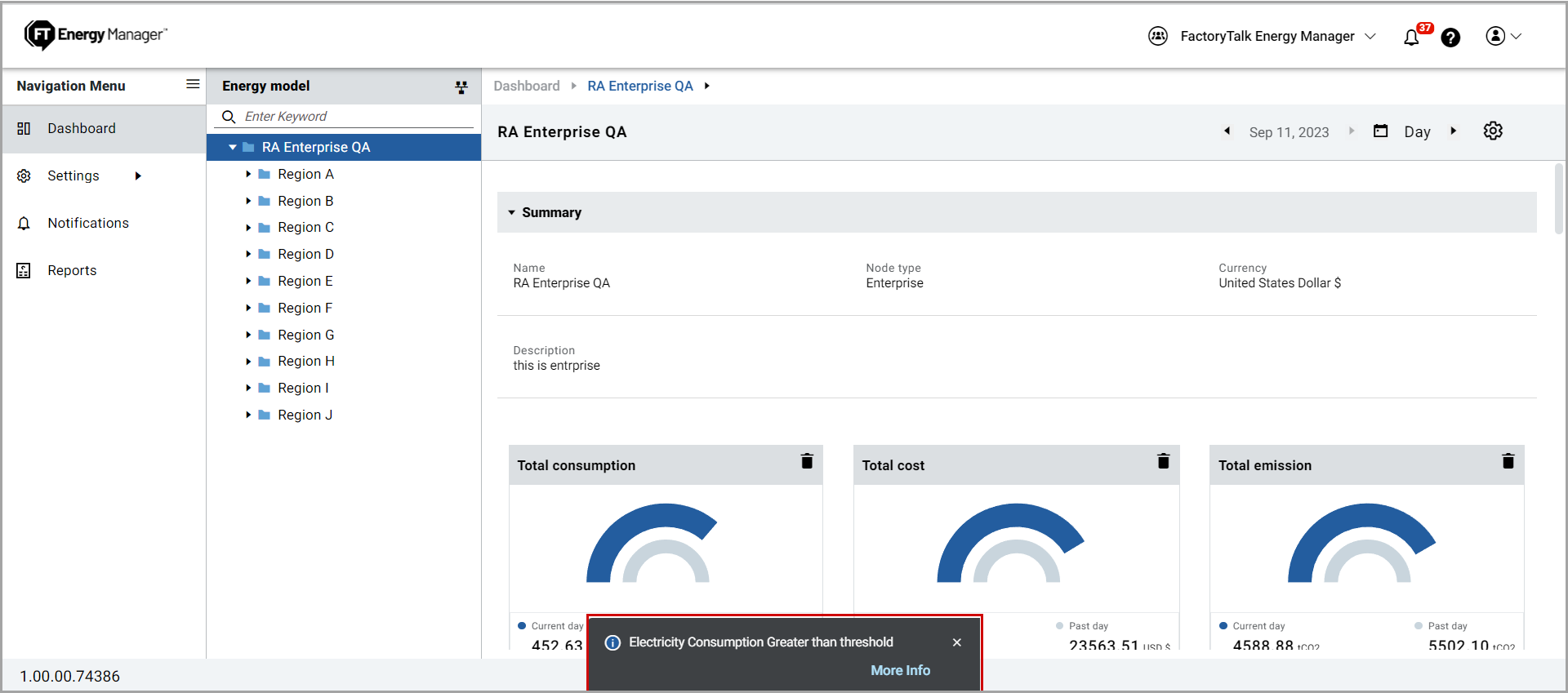Collapse the Summary section
1568x693 pixels.
click(x=512, y=213)
